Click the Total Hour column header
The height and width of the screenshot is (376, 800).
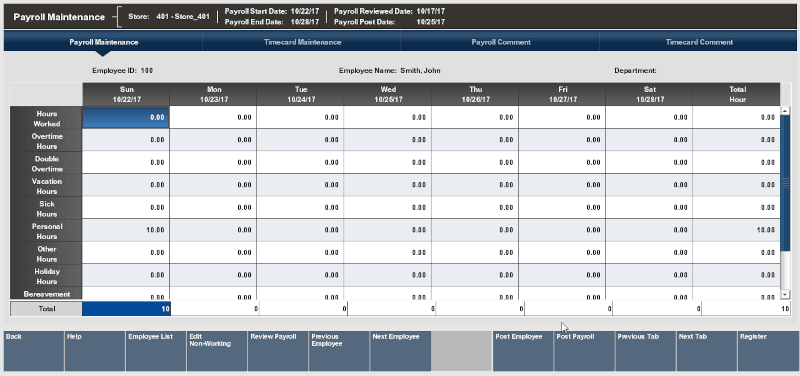(x=736, y=94)
